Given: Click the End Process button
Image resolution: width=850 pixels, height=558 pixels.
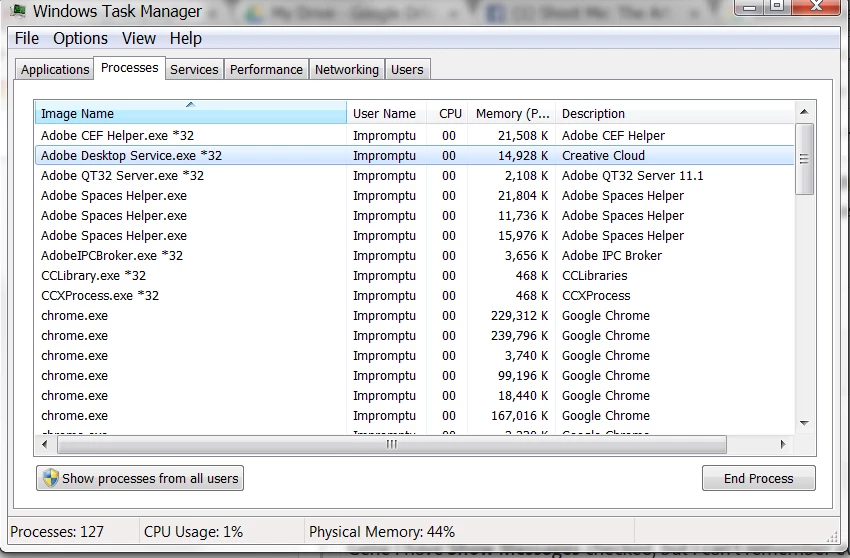Looking at the screenshot, I should (758, 478).
